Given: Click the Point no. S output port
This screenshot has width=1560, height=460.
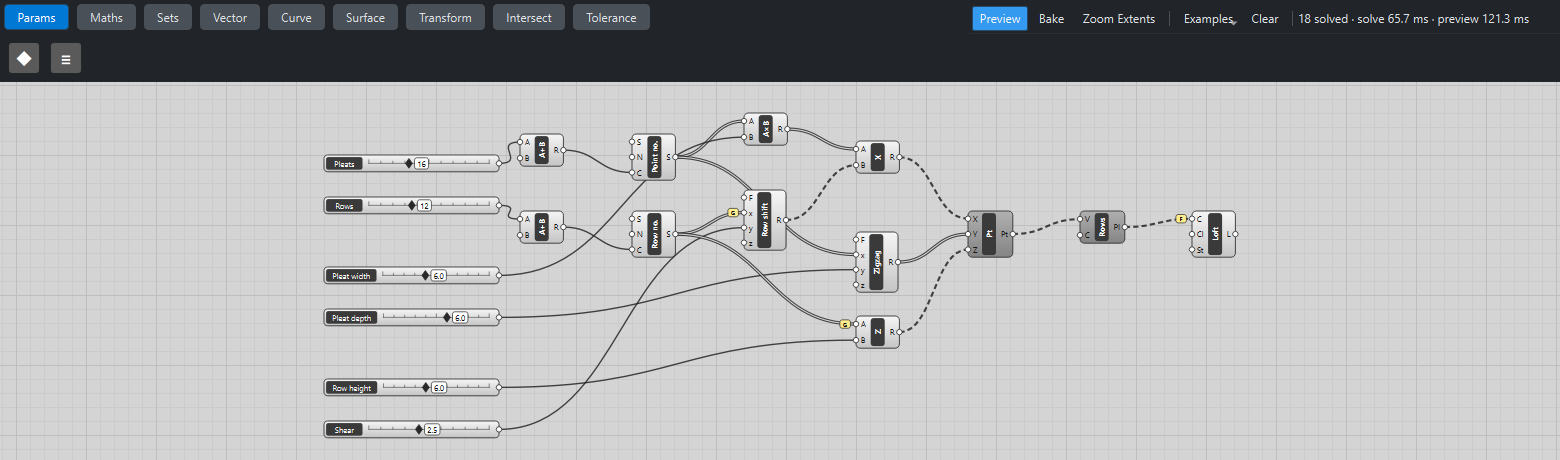Looking at the screenshot, I should tap(677, 157).
